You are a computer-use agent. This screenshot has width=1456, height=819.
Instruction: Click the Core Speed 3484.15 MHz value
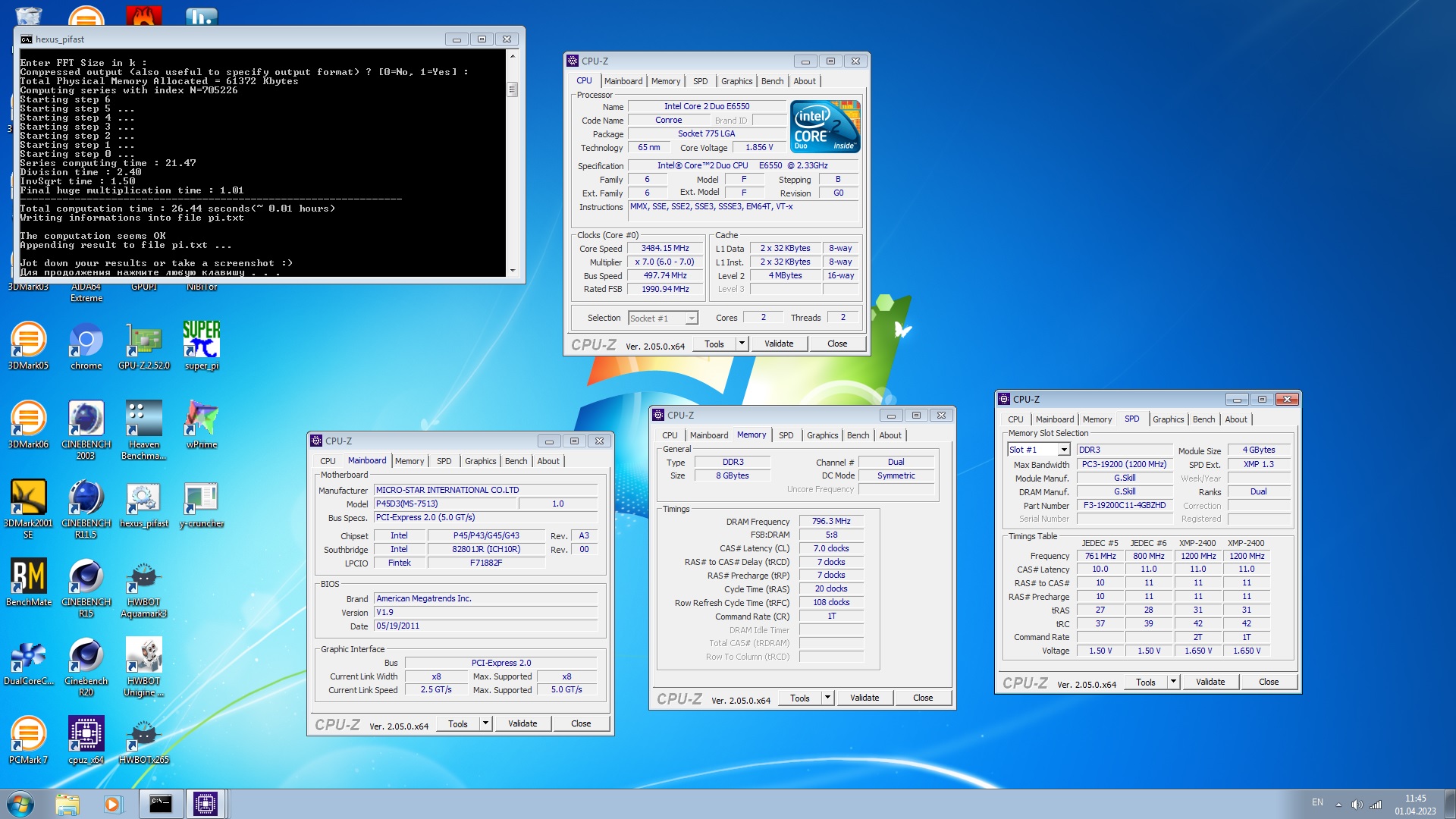point(664,249)
